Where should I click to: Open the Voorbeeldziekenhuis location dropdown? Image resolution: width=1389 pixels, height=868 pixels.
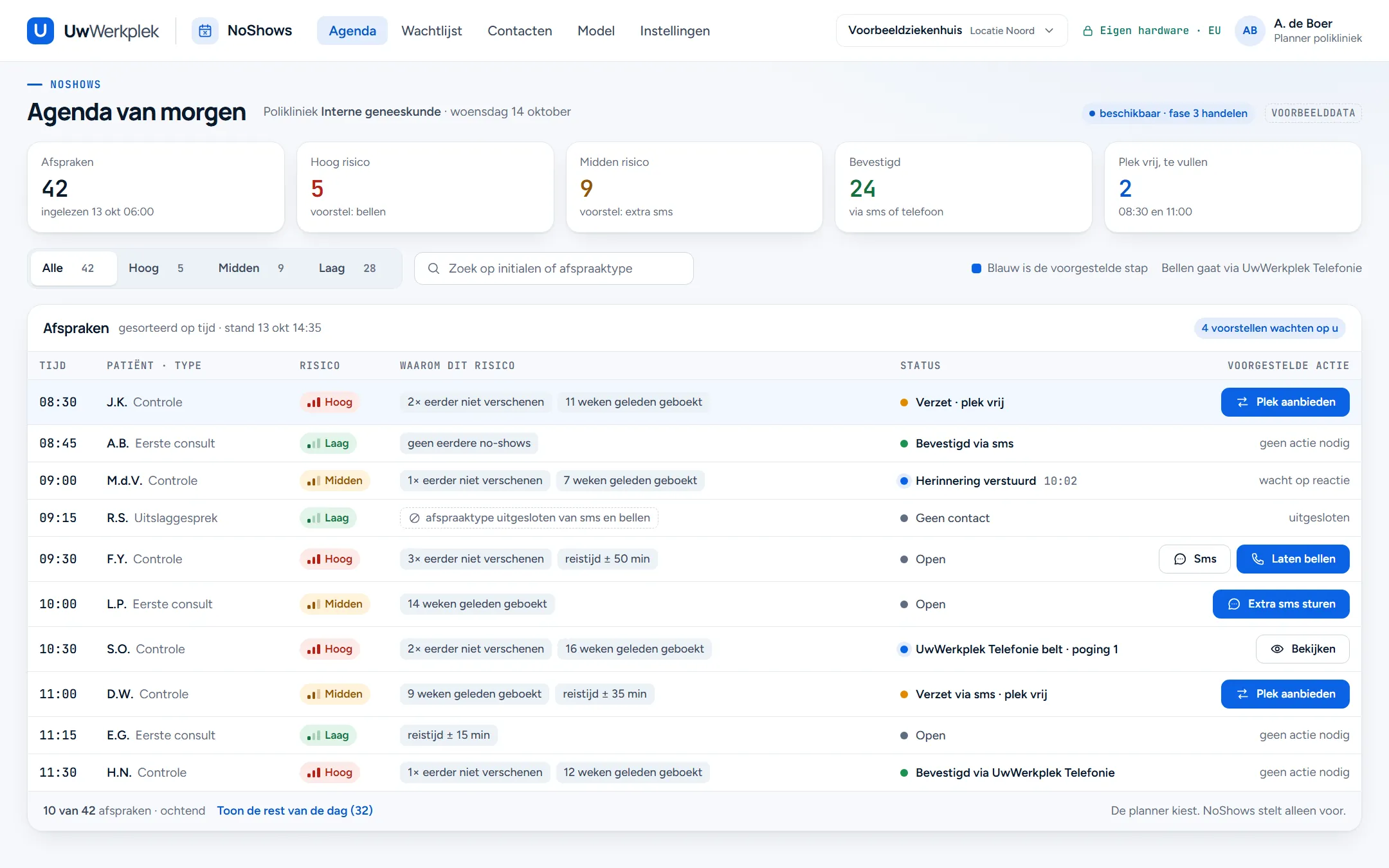coord(951,30)
